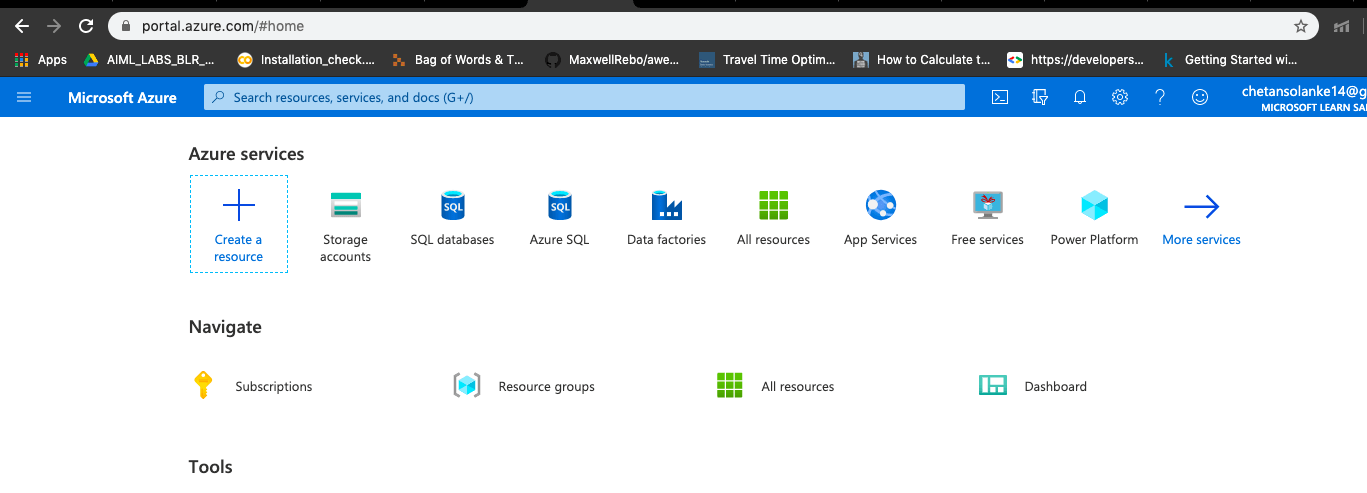Open Storage accounts service
This screenshot has width=1367, height=493.
click(x=346, y=226)
